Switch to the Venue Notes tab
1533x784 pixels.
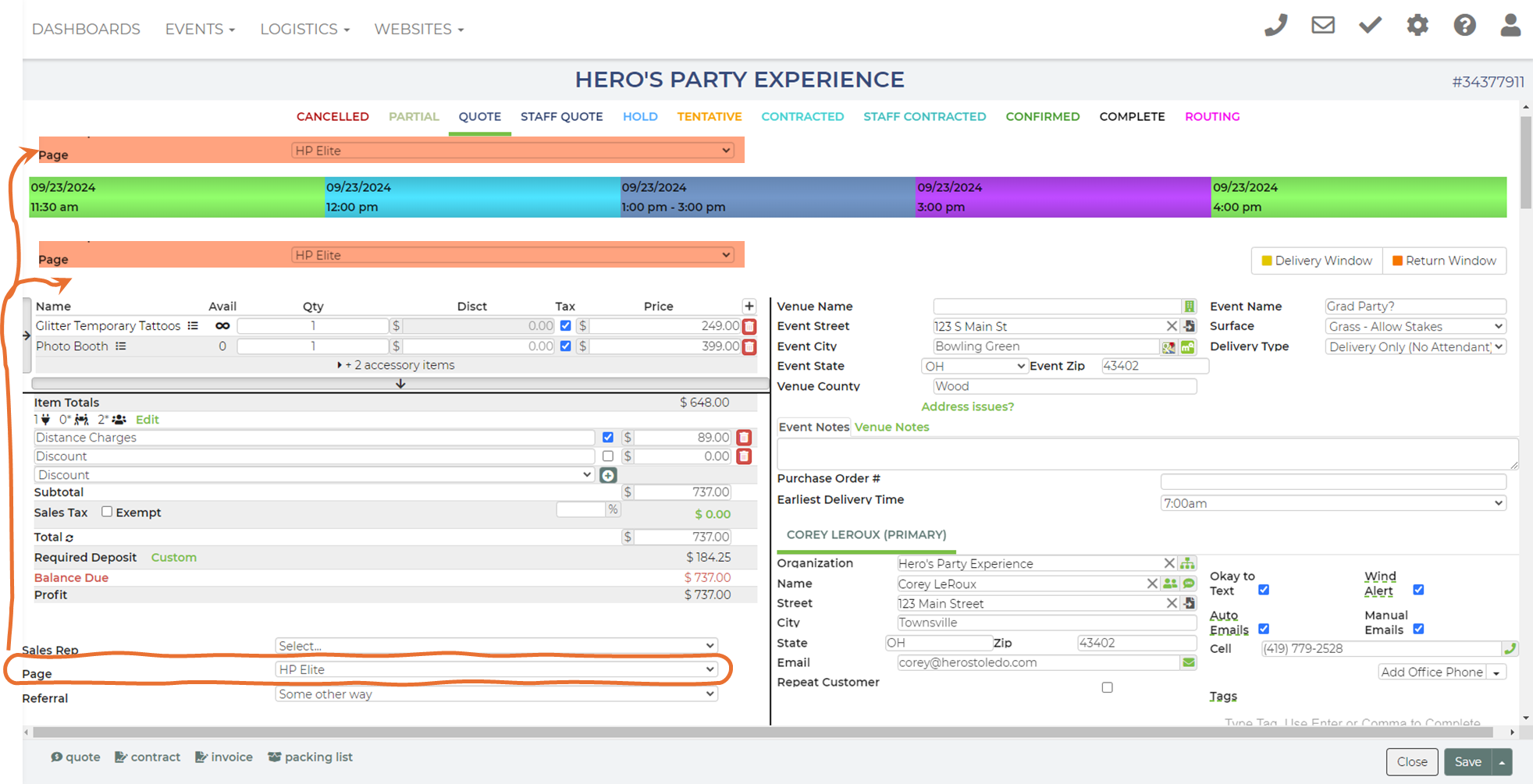891,427
